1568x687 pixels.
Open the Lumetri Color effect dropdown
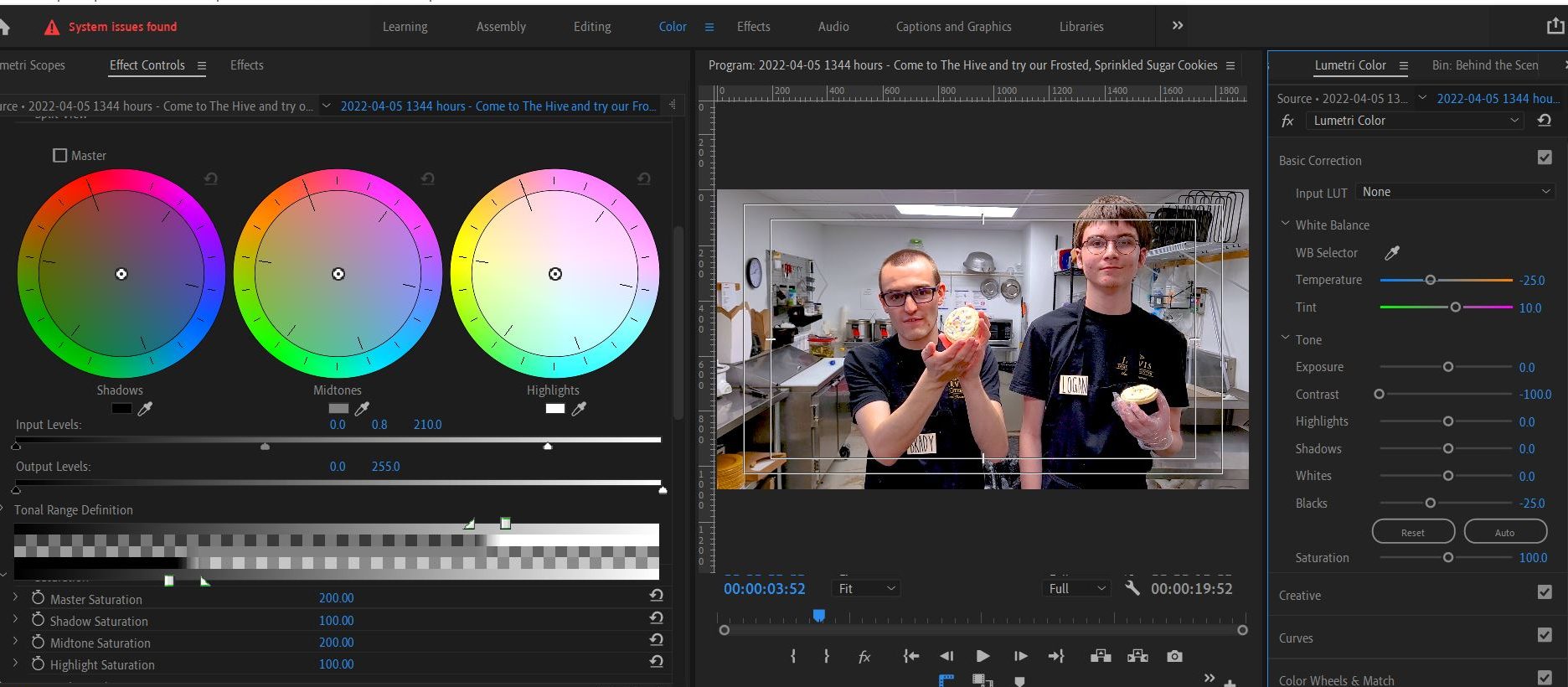1415,121
